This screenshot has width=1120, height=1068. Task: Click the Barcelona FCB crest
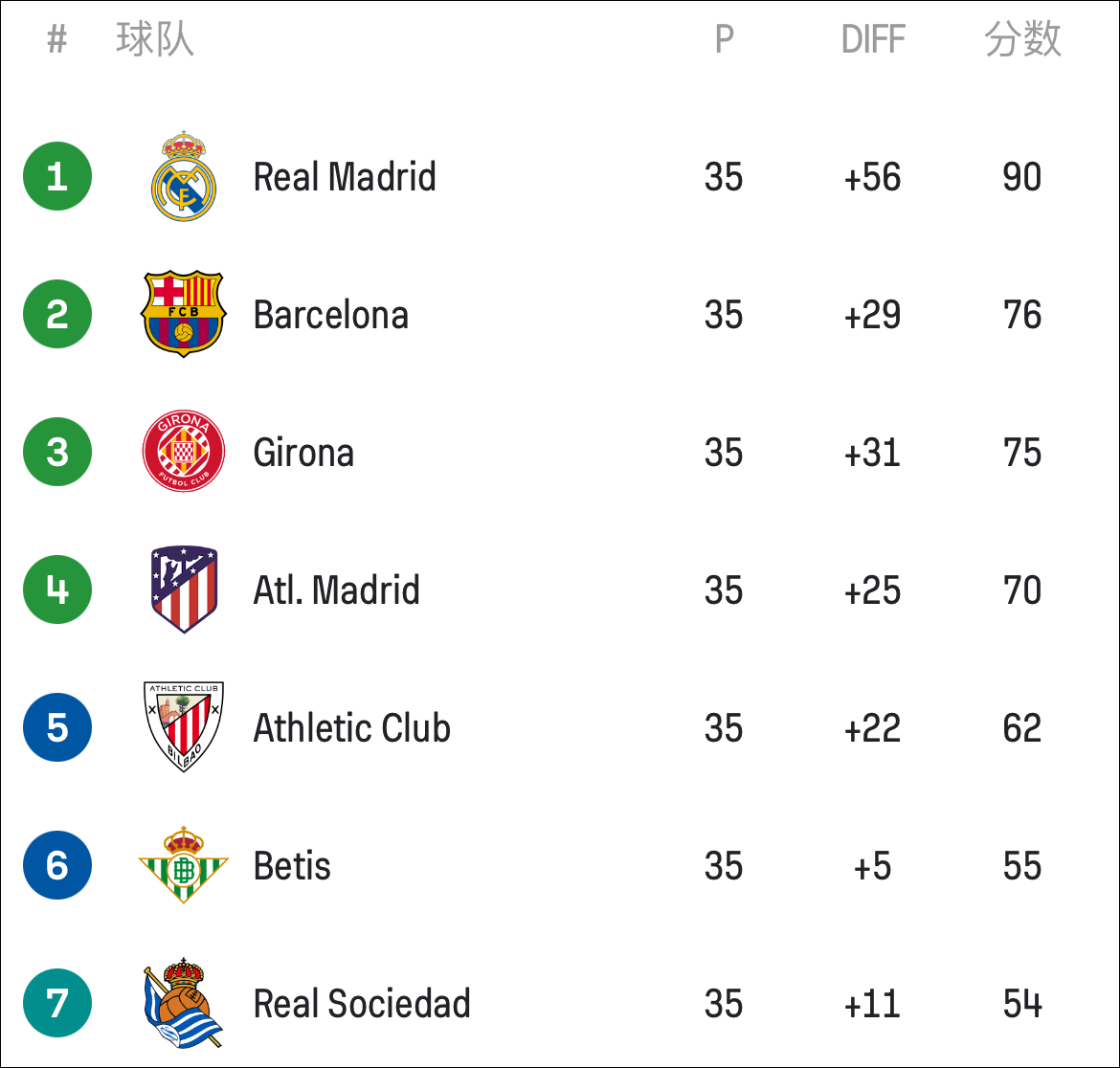tap(184, 313)
